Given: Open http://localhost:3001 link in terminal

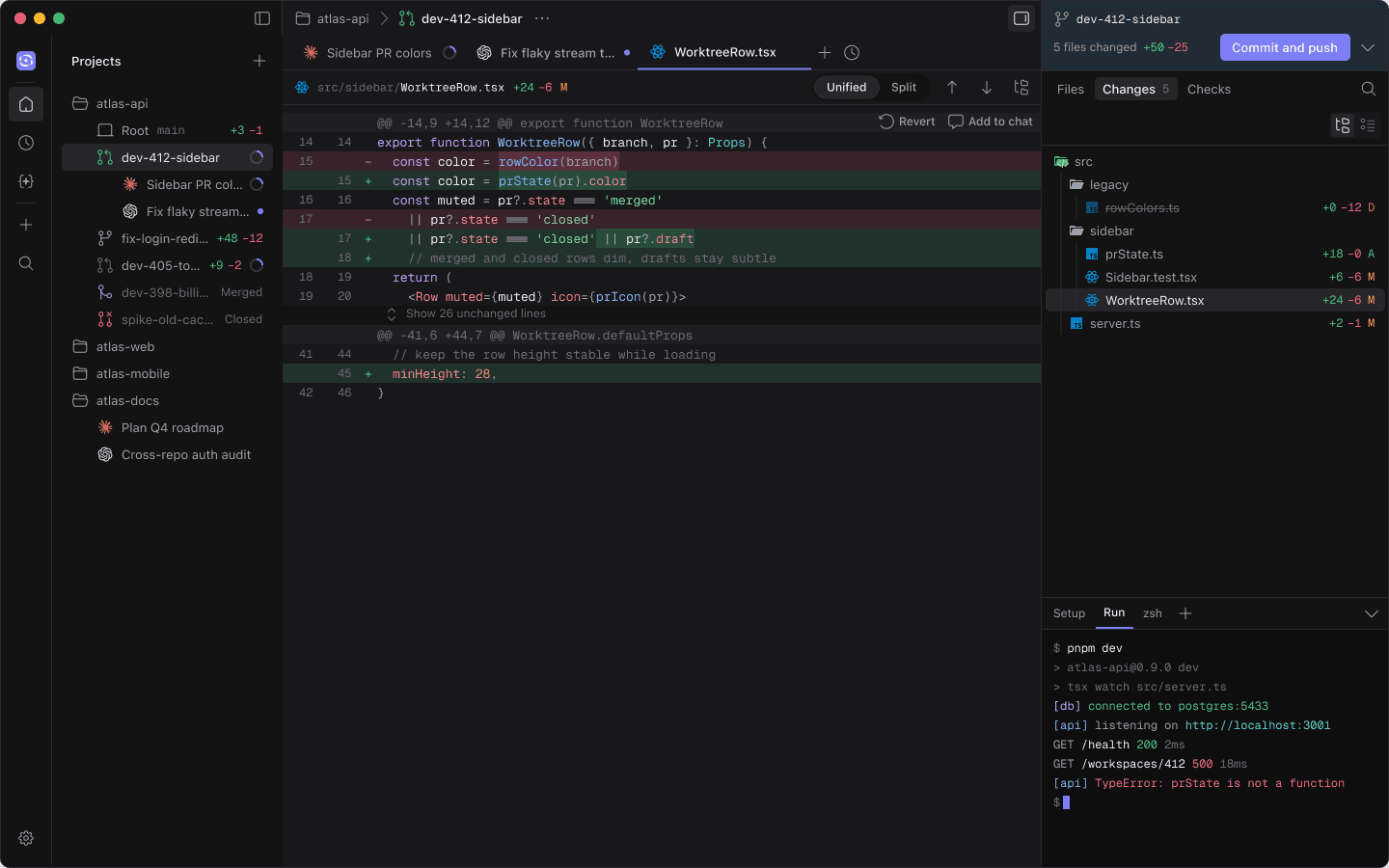Looking at the screenshot, I should (x=1258, y=725).
